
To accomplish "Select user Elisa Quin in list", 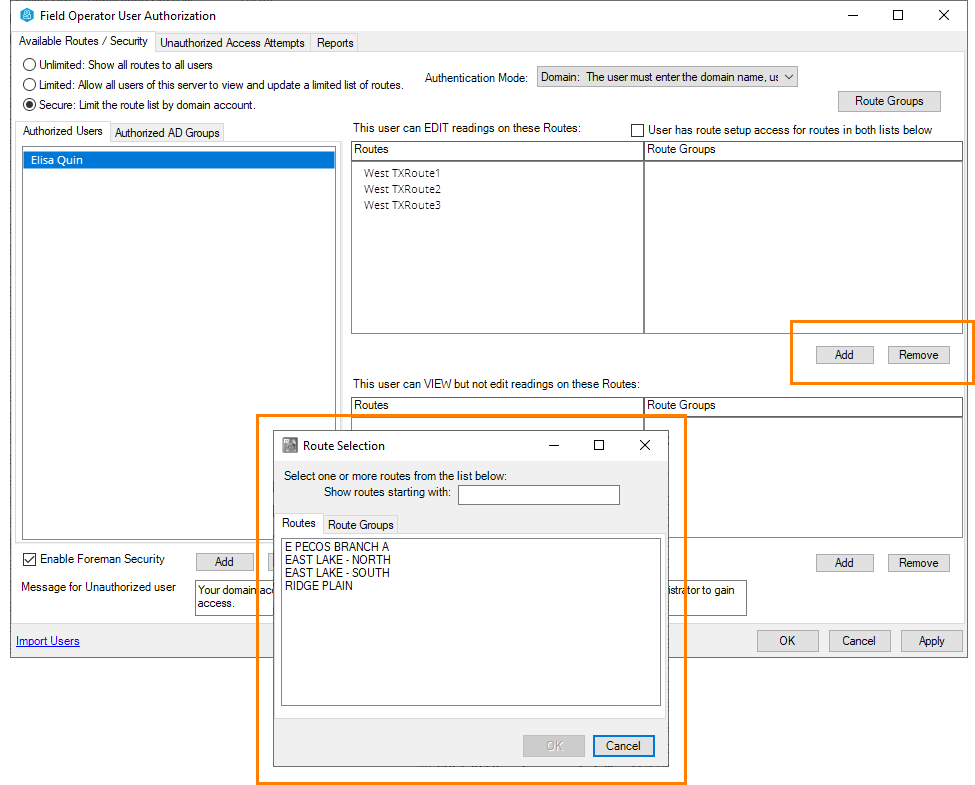I will point(179,160).
